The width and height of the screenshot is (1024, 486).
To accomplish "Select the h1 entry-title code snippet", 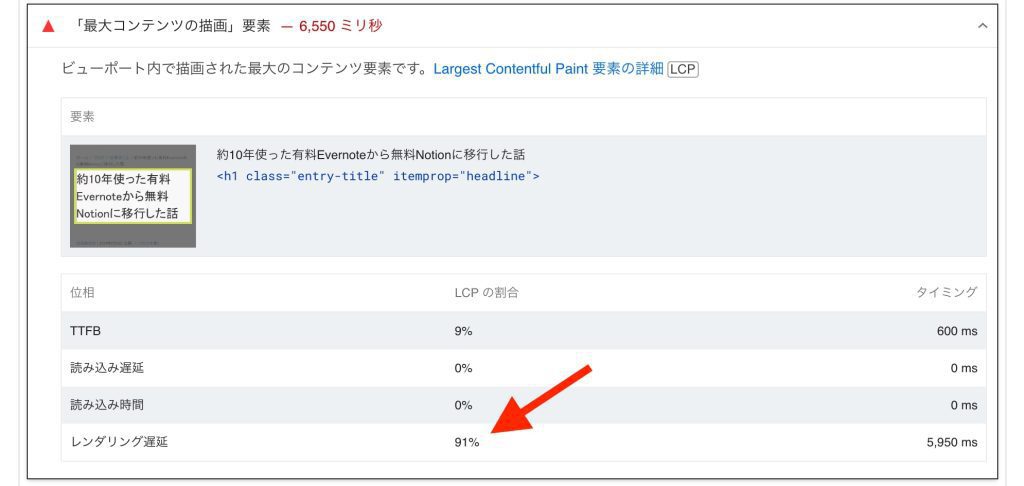I will click(x=378, y=176).
